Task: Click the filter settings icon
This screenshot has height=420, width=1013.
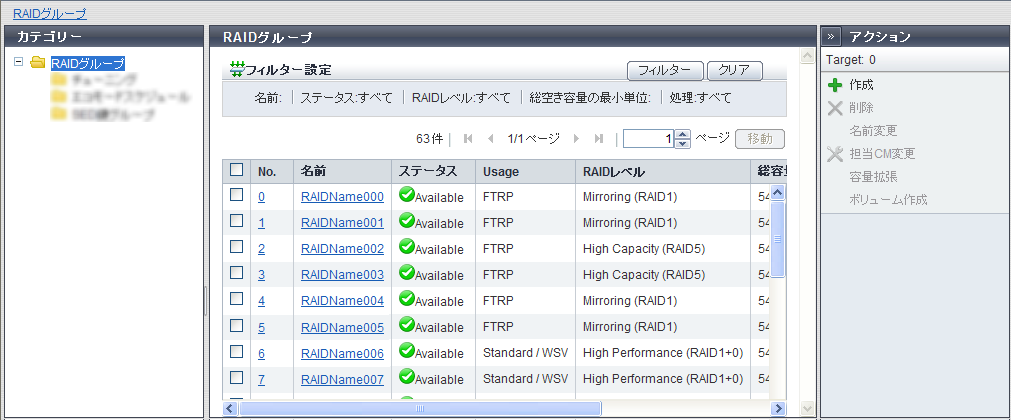Action: 237,70
